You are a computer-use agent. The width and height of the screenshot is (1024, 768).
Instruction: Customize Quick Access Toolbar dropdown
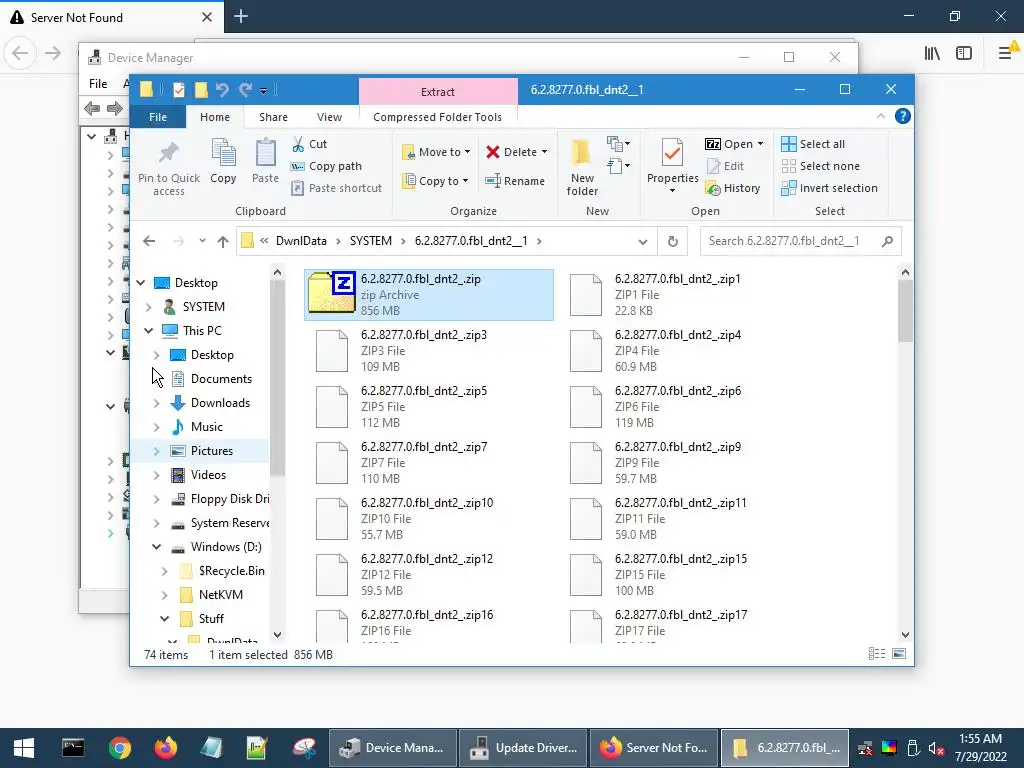263,90
